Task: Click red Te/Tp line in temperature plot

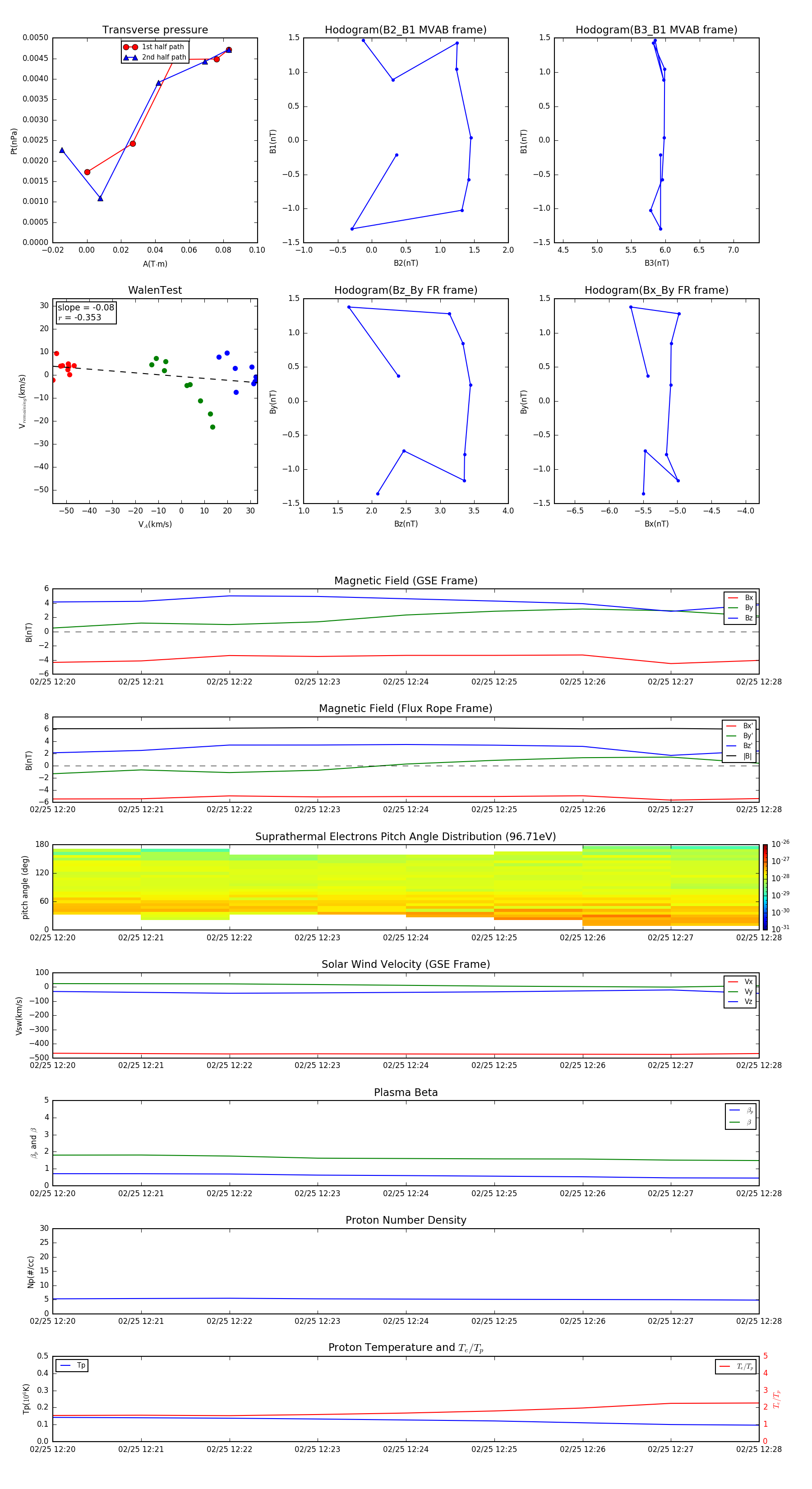Action: pos(406,1413)
